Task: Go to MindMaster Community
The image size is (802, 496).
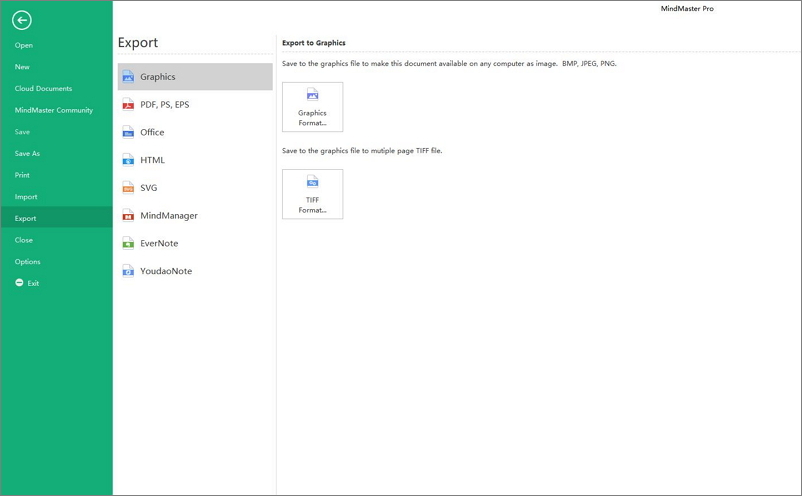Action: [53, 110]
